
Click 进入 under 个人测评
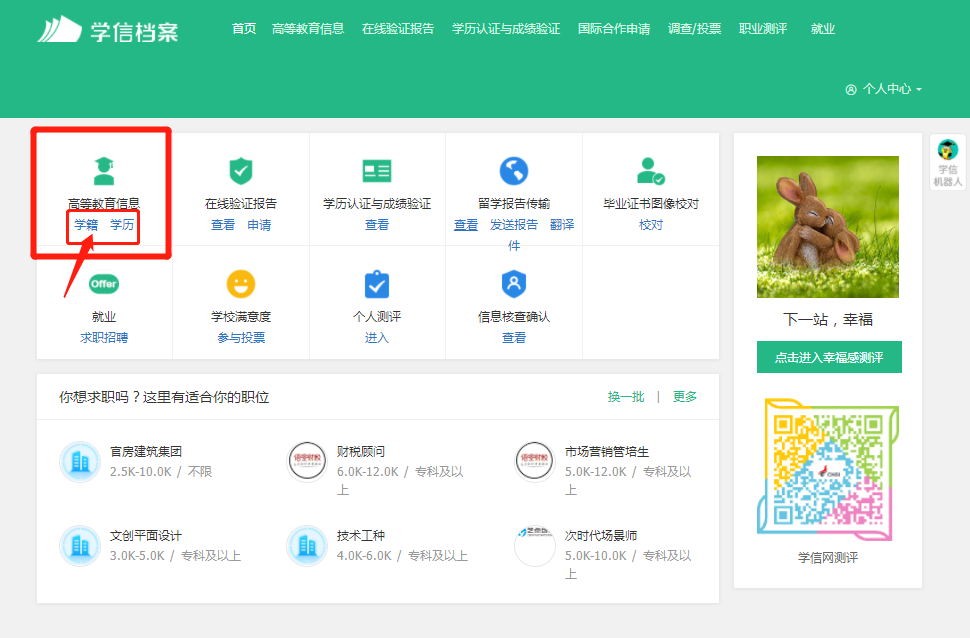click(377, 338)
